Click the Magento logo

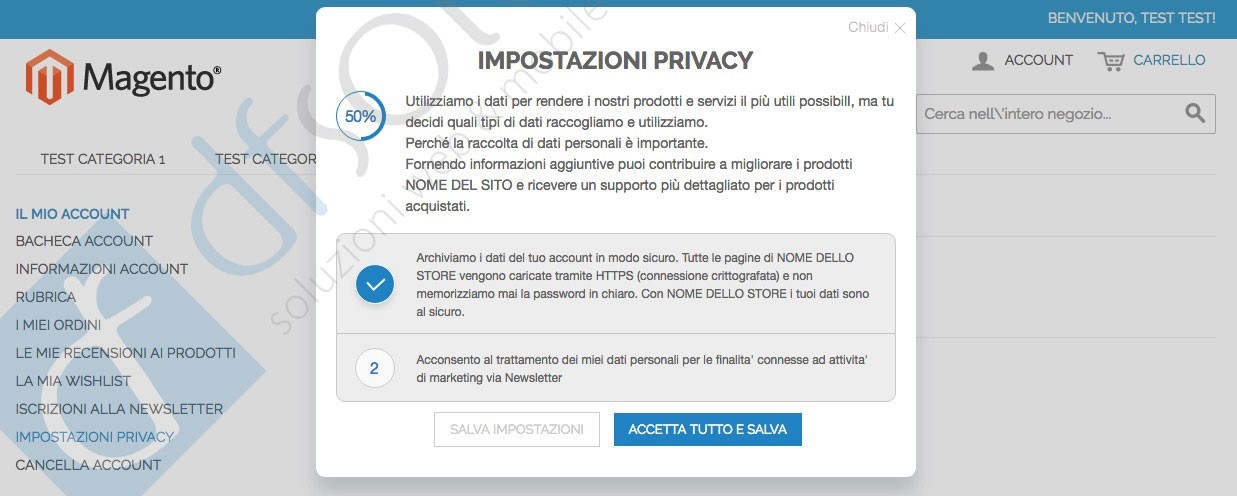pyautogui.click(x=123, y=77)
